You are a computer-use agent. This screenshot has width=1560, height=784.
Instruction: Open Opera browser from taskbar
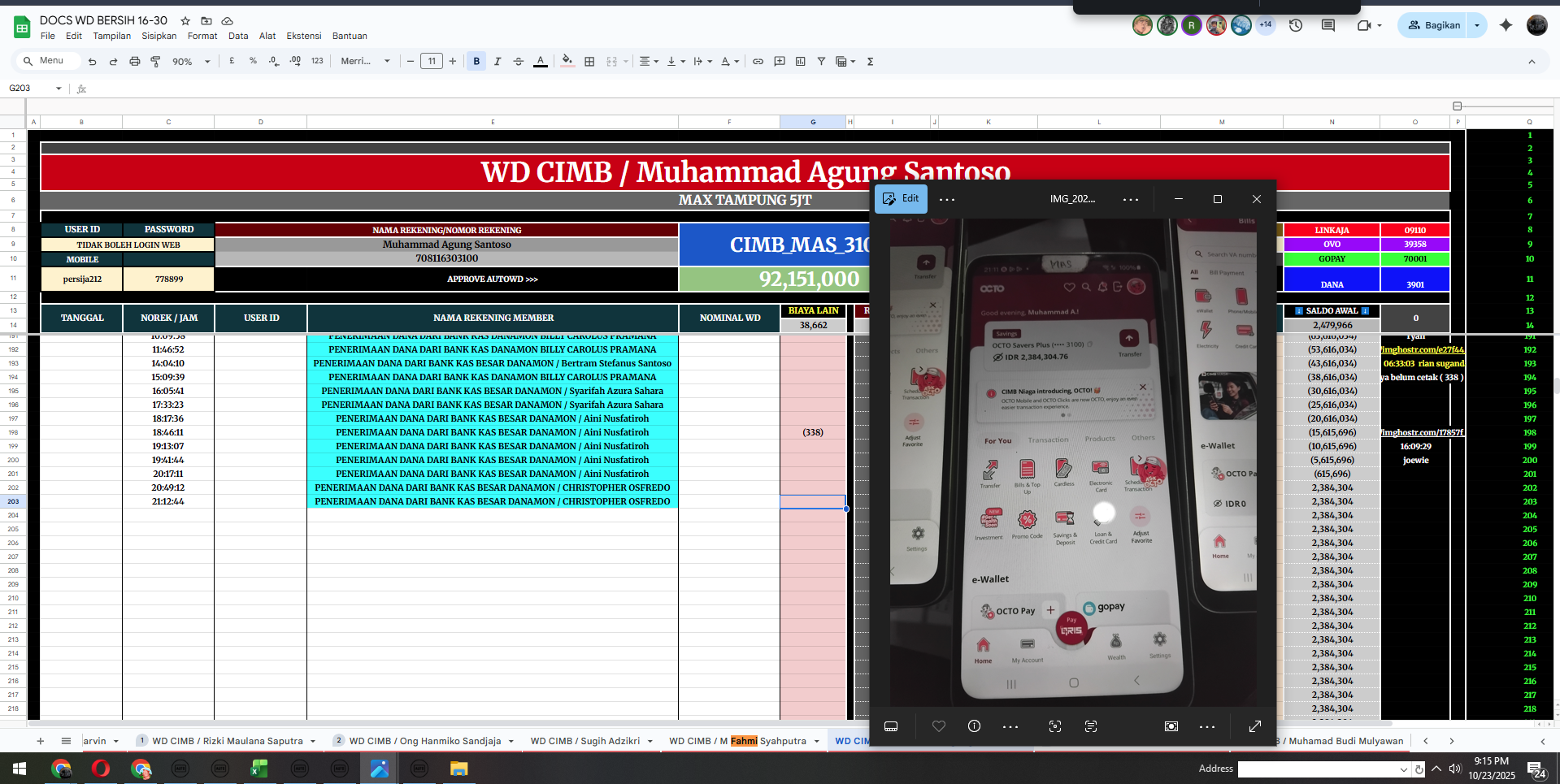(x=101, y=769)
